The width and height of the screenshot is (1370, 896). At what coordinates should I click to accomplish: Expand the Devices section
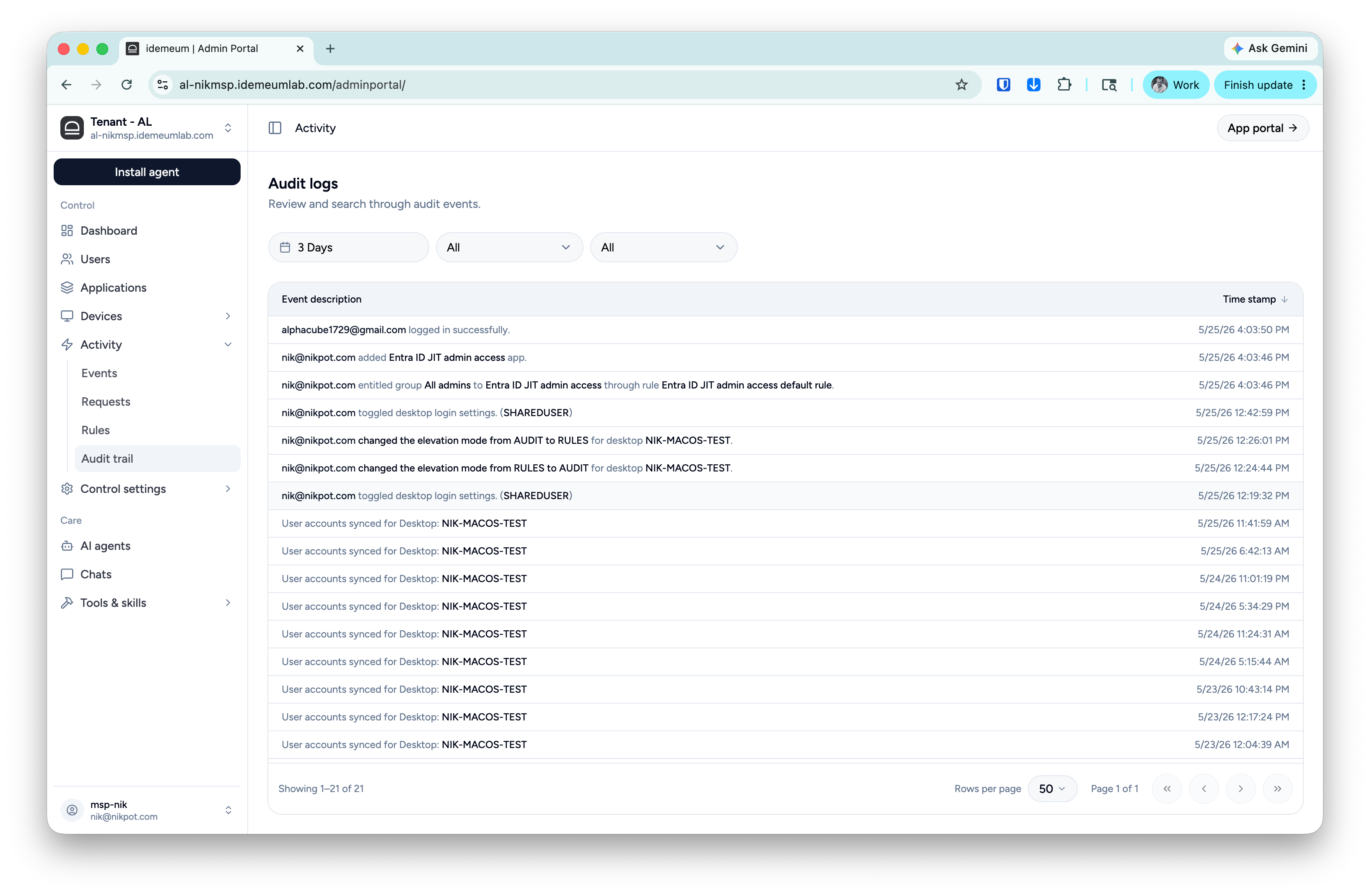click(x=147, y=316)
